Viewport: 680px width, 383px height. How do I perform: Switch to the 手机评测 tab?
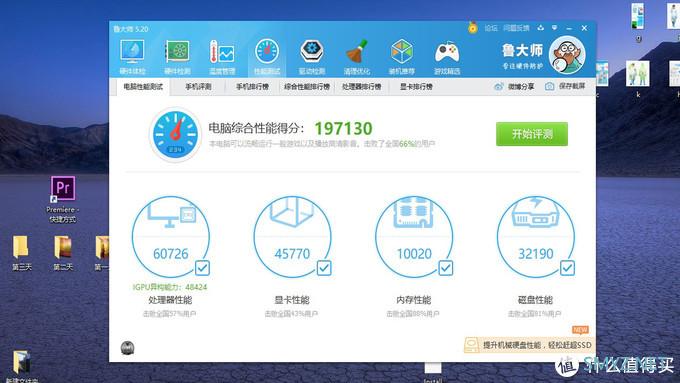tap(198, 87)
